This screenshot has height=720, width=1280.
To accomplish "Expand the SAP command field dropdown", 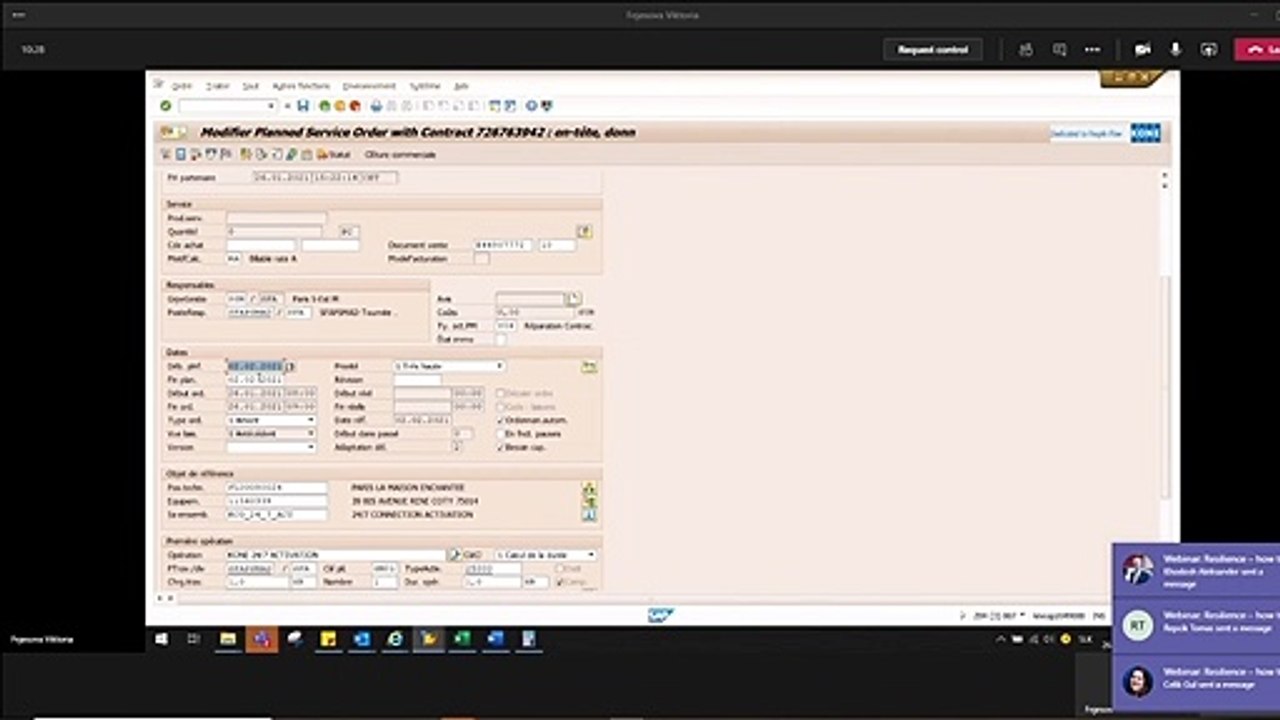I will pos(271,106).
